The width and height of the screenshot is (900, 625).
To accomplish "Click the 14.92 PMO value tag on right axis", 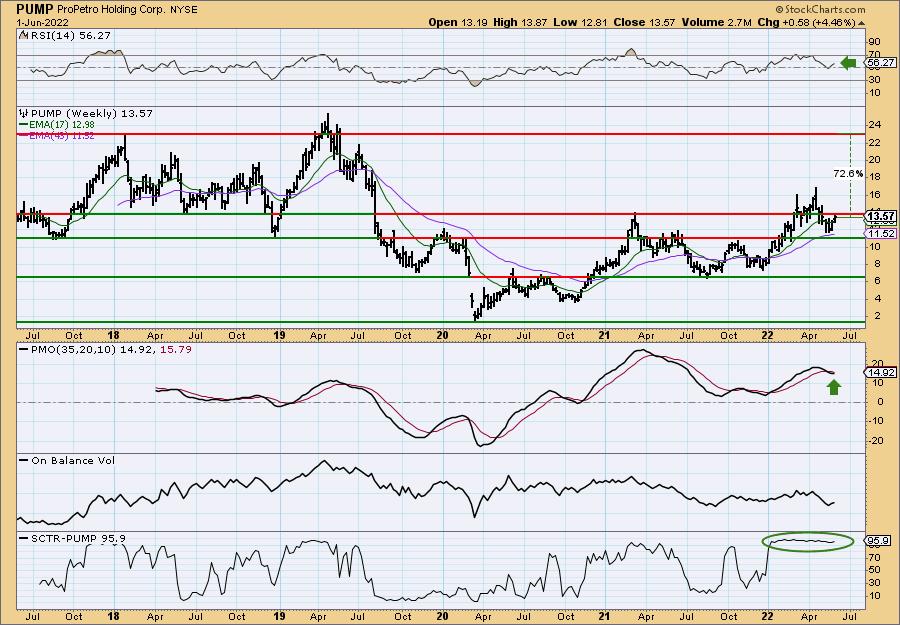I will pos(881,373).
